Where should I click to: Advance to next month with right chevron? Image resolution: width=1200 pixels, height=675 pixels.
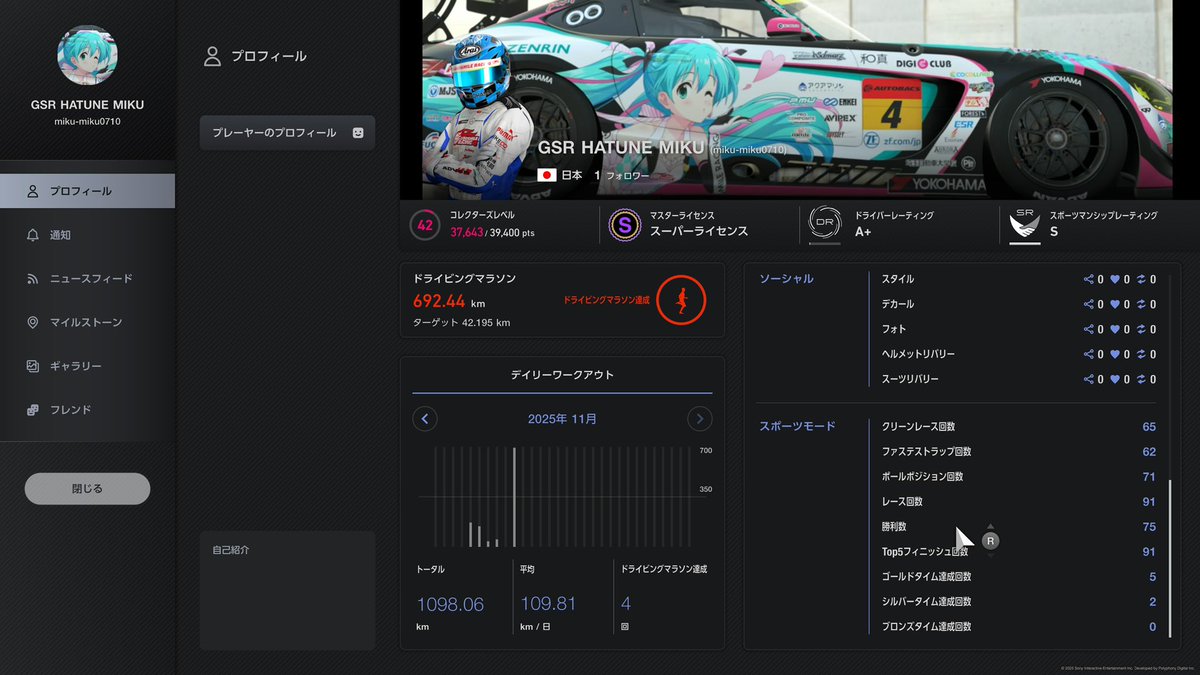coord(700,419)
